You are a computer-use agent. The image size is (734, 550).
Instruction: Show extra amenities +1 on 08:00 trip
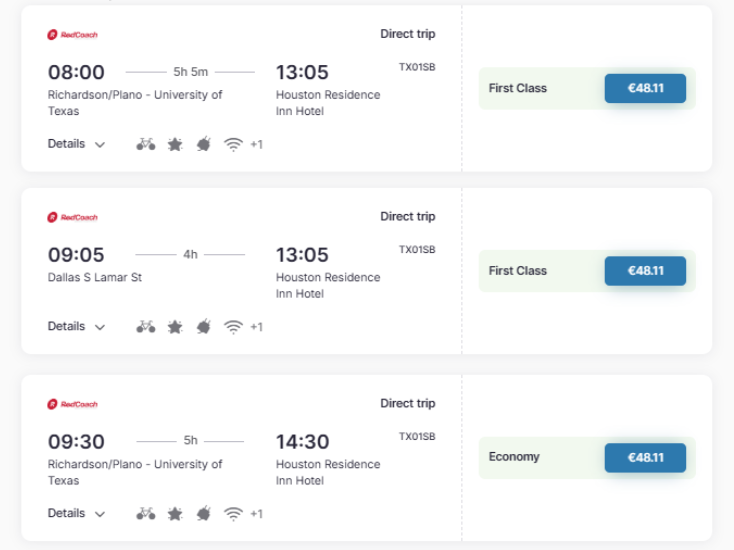[257, 144]
